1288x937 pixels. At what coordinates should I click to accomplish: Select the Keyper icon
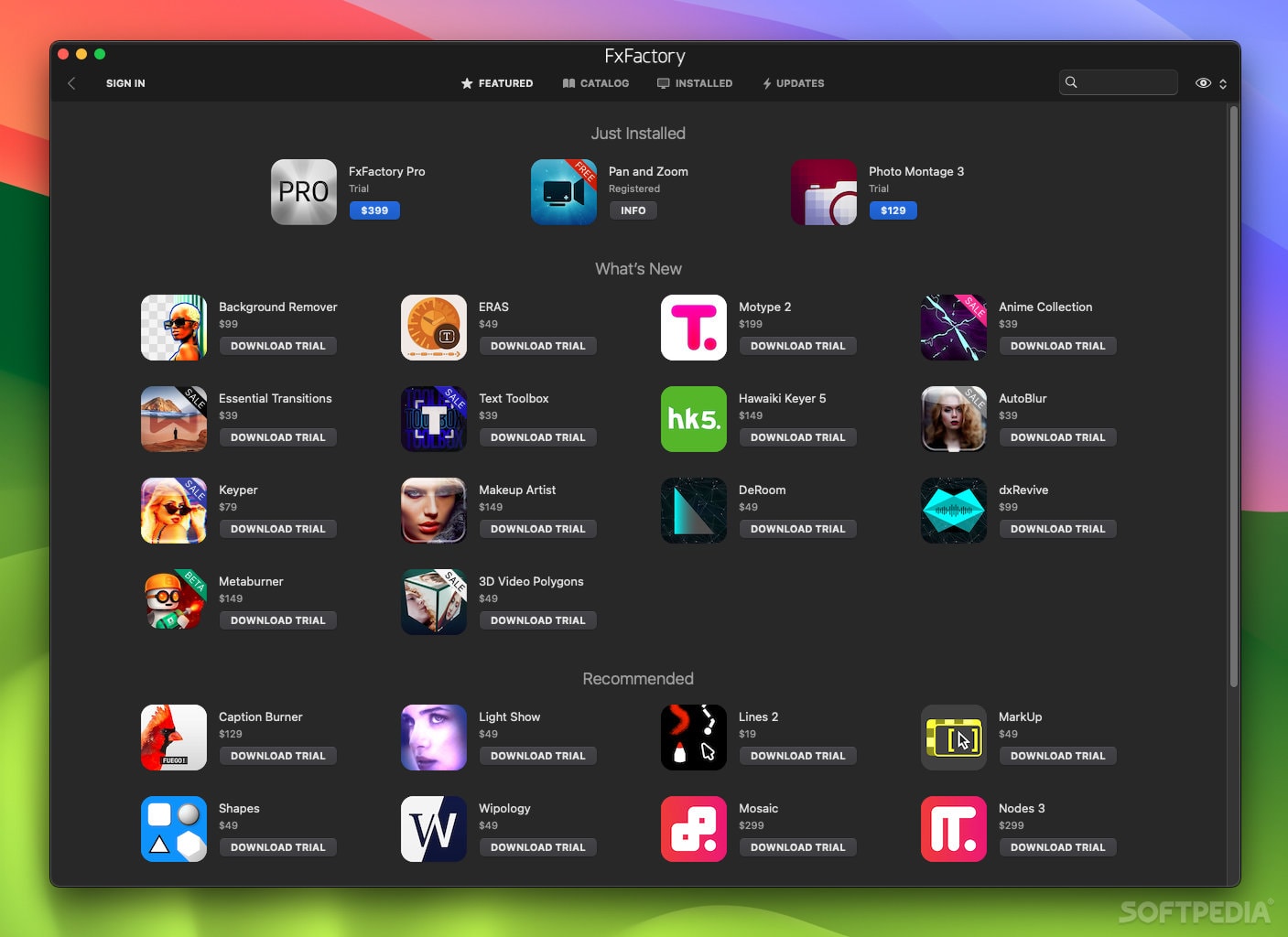[x=174, y=511]
